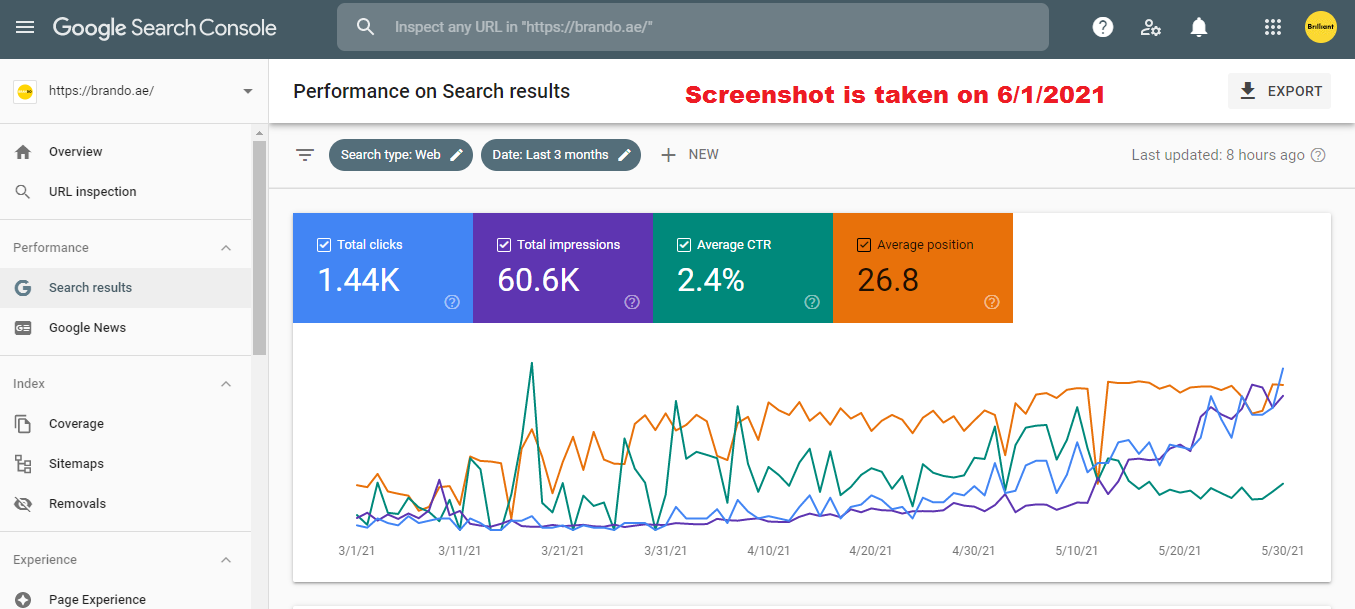Open the Removals tool
This screenshot has height=609, width=1355.
click(75, 503)
